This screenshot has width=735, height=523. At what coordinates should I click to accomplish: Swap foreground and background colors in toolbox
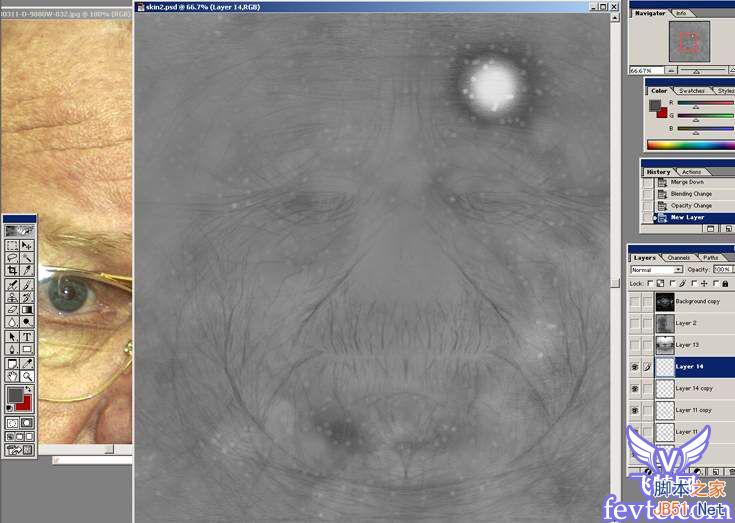coord(29,389)
